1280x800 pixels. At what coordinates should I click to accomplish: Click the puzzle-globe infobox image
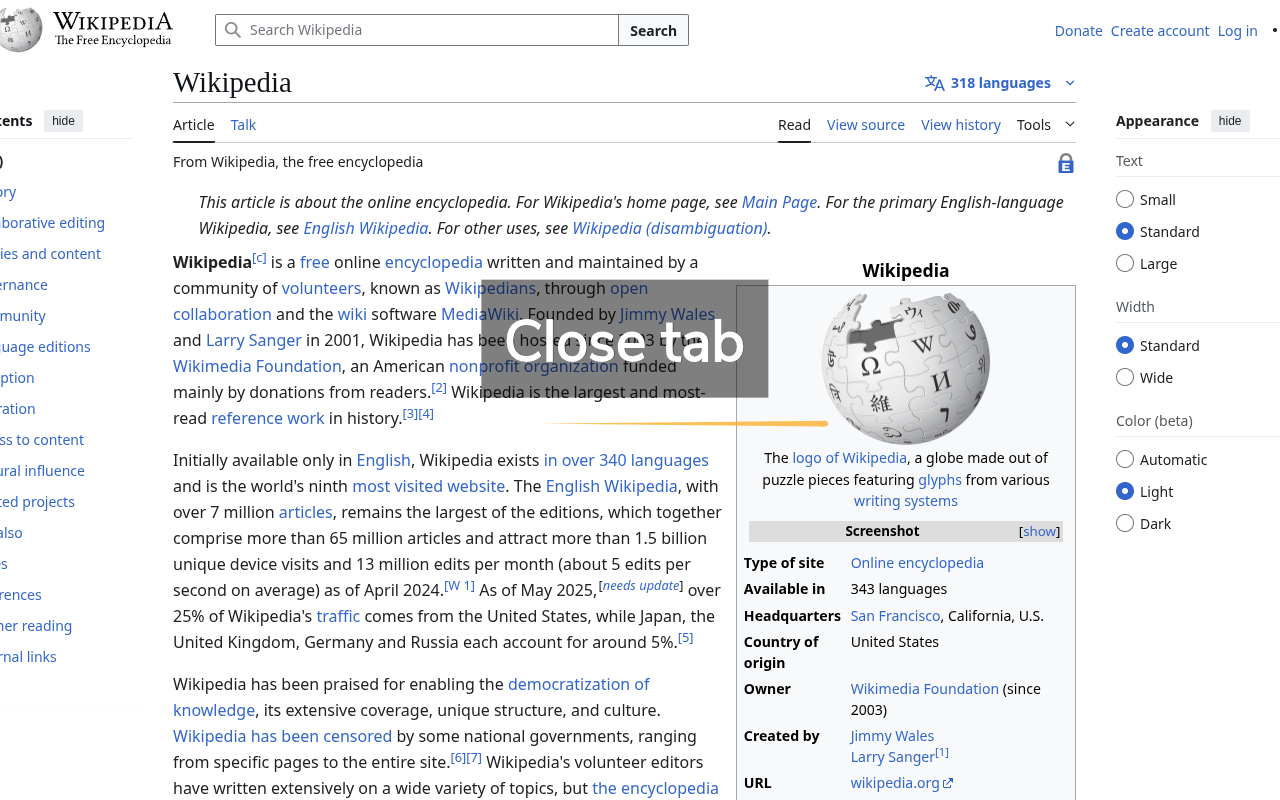tap(905, 367)
